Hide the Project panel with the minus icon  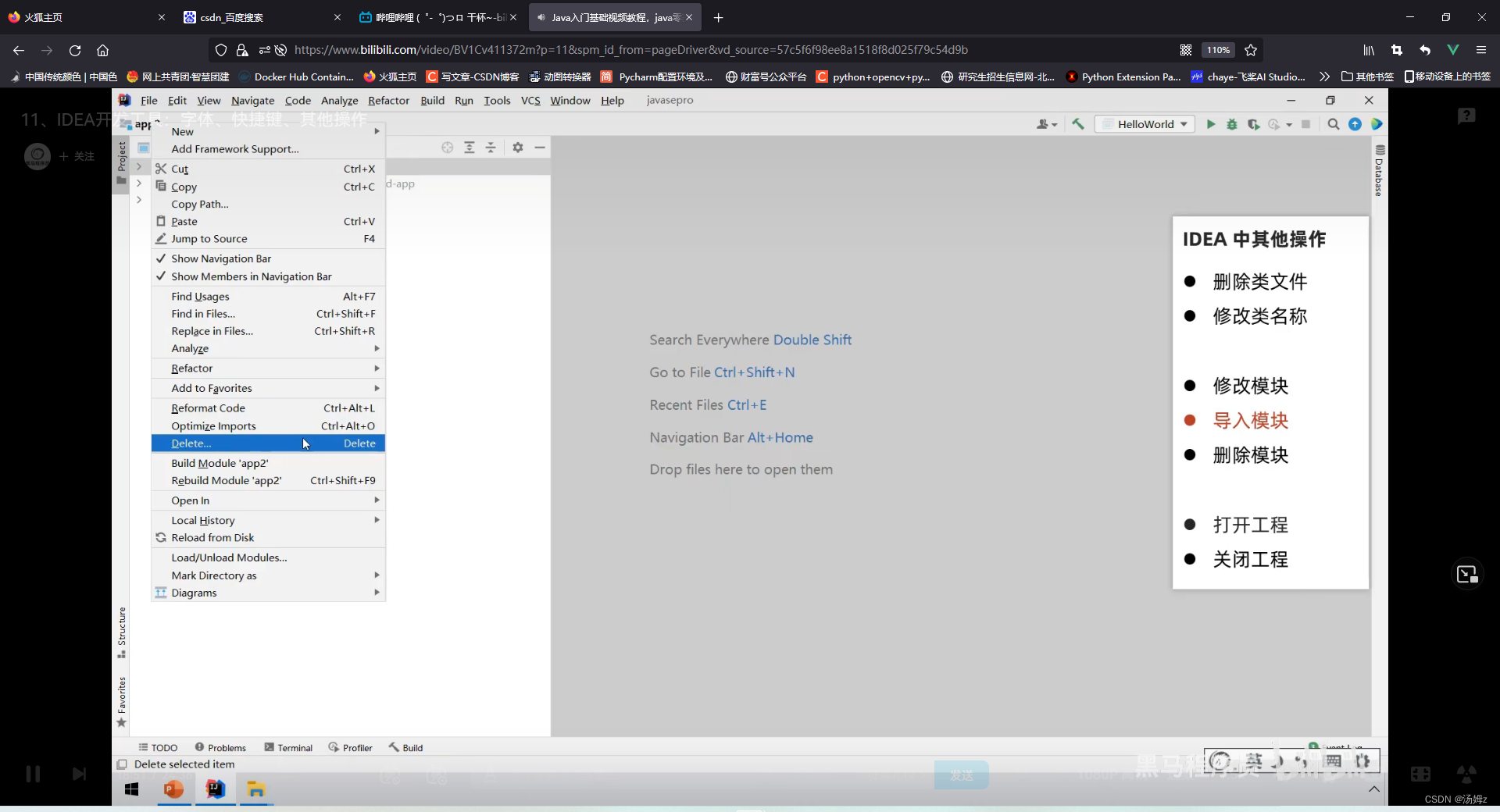click(540, 148)
